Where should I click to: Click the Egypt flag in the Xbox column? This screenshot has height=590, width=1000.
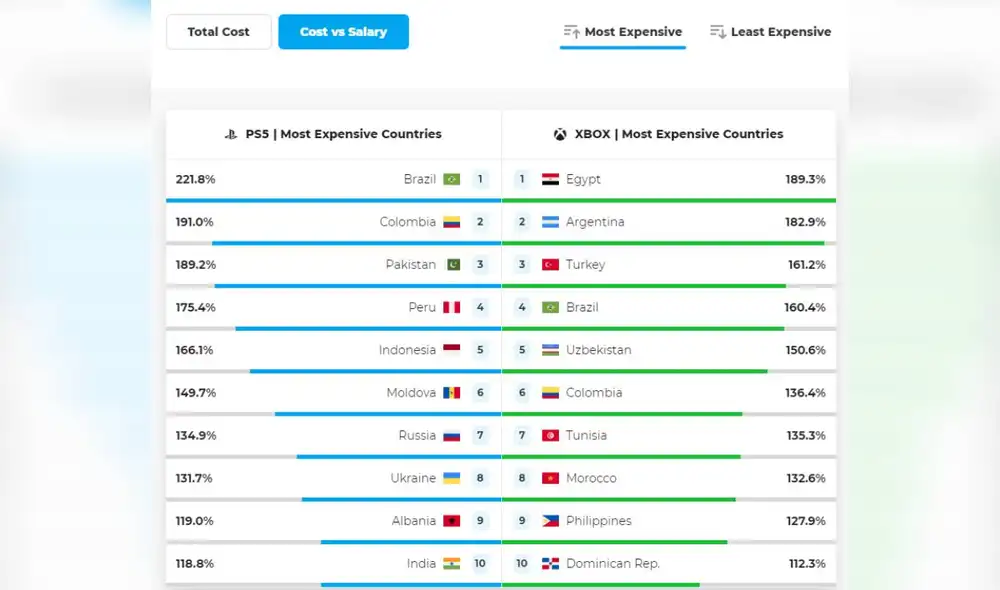coord(551,179)
